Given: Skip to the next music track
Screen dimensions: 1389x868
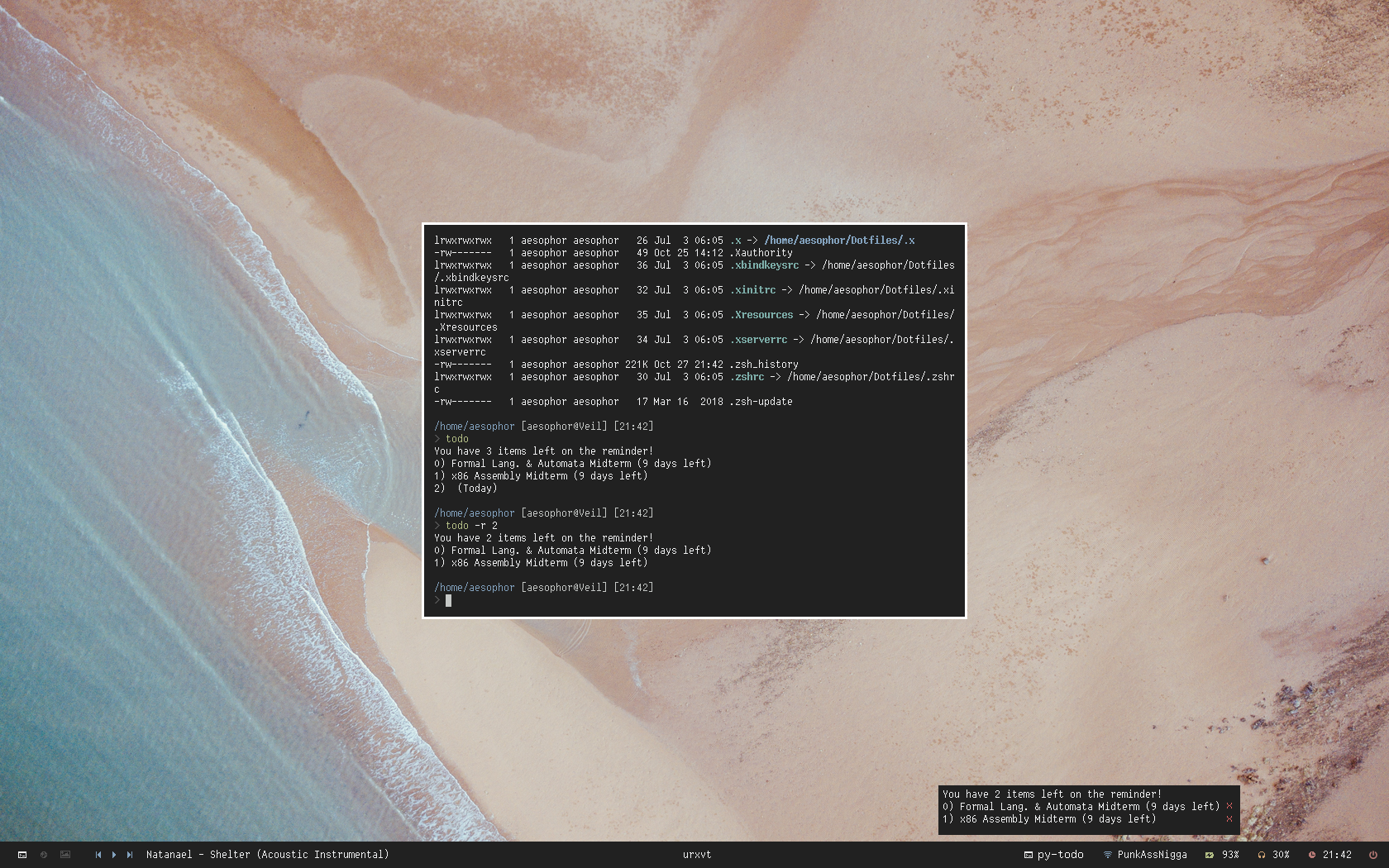Looking at the screenshot, I should click(x=130, y=855).
